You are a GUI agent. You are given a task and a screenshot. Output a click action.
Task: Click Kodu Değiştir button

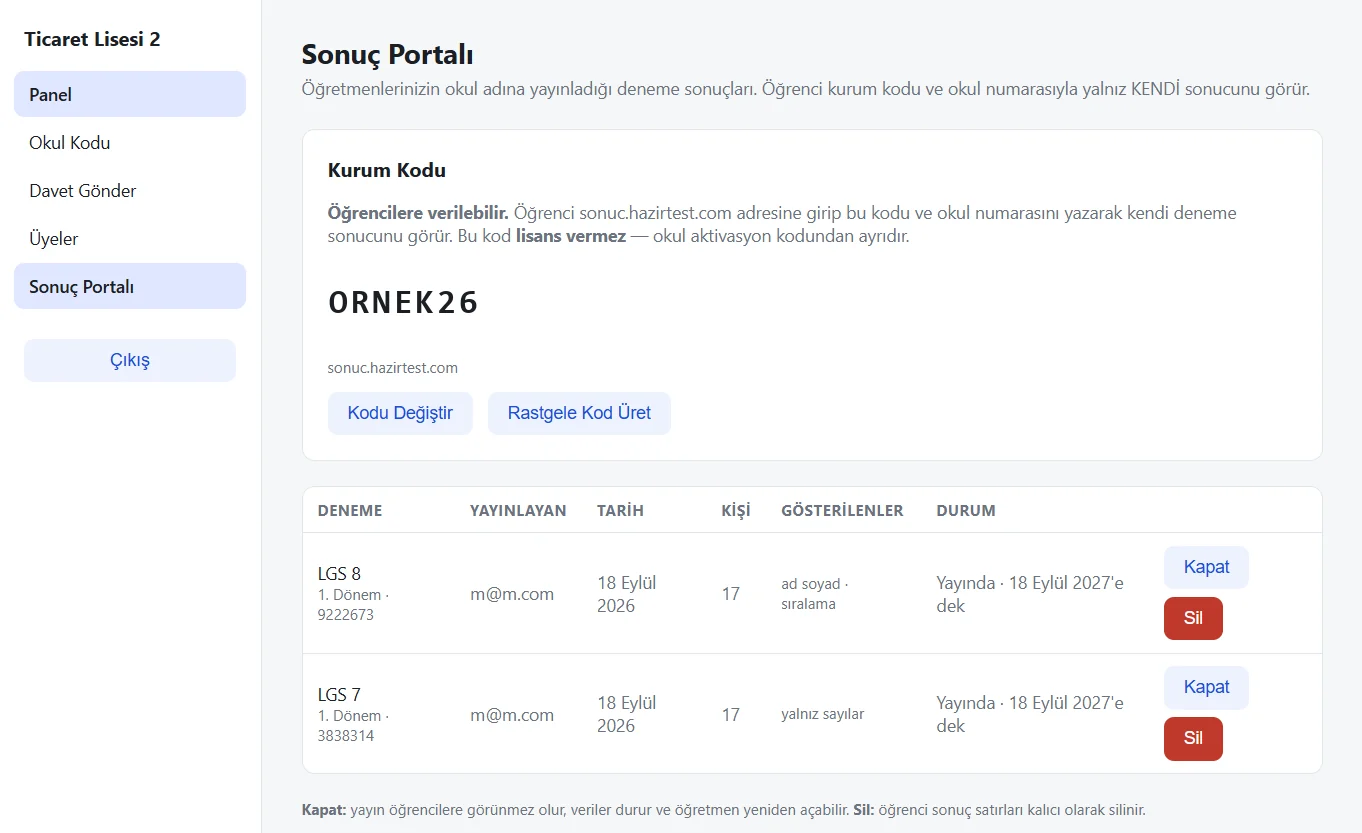coord(400,413)
